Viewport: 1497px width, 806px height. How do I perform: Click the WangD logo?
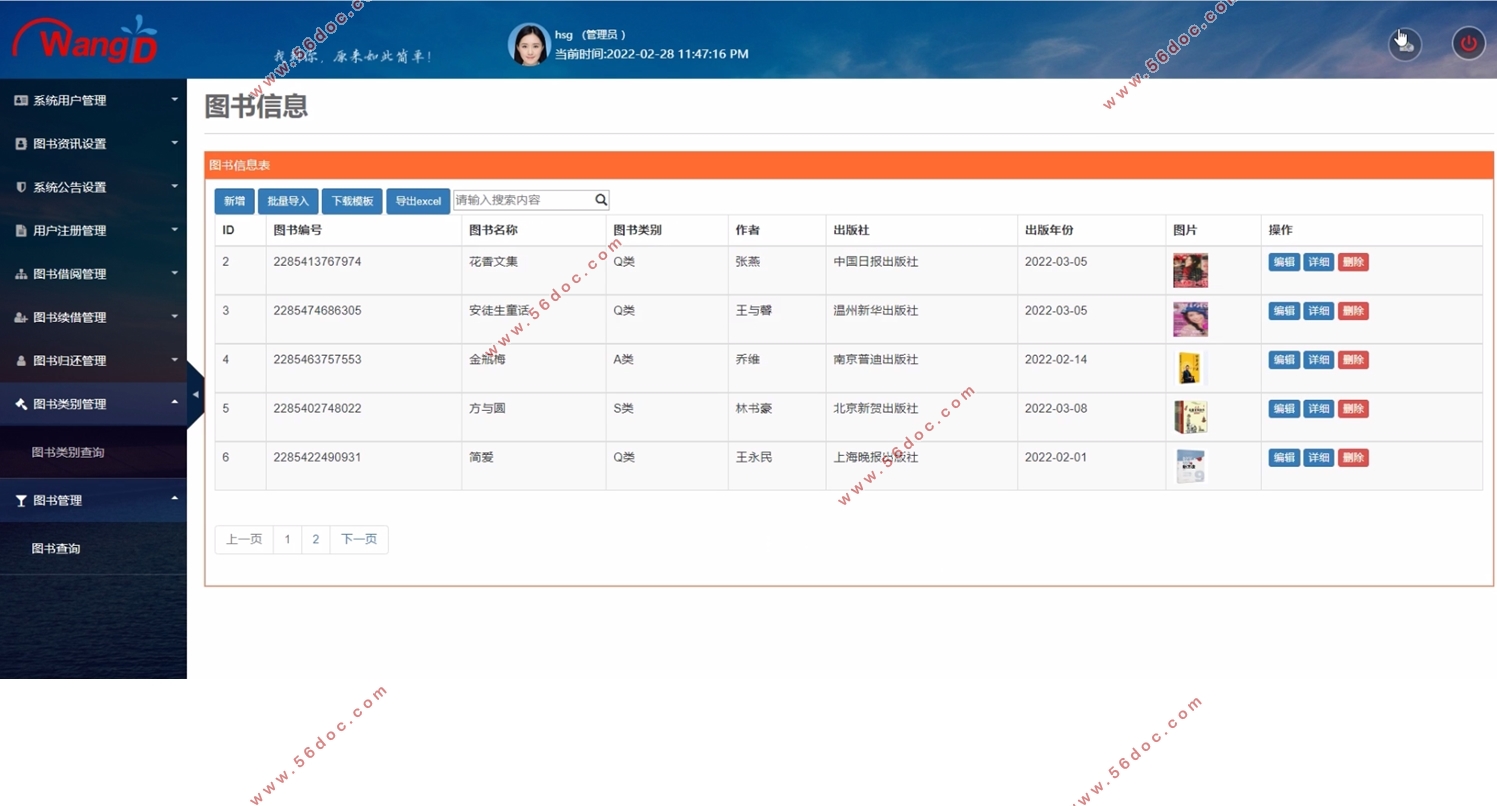85,40
